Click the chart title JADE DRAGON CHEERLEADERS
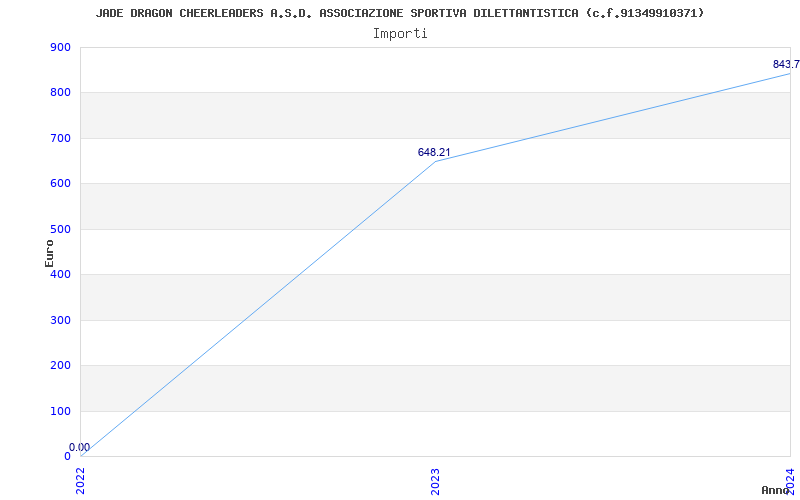The image size is (800, 500). click(x=399, y=13)
